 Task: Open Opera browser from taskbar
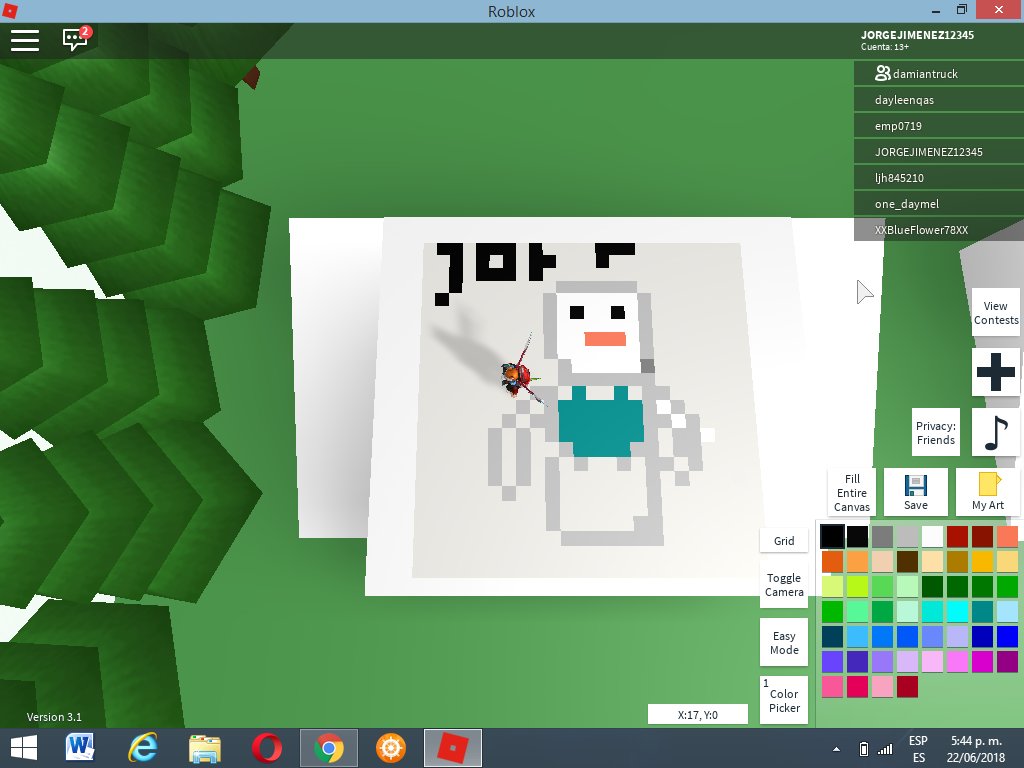(266, 748)
